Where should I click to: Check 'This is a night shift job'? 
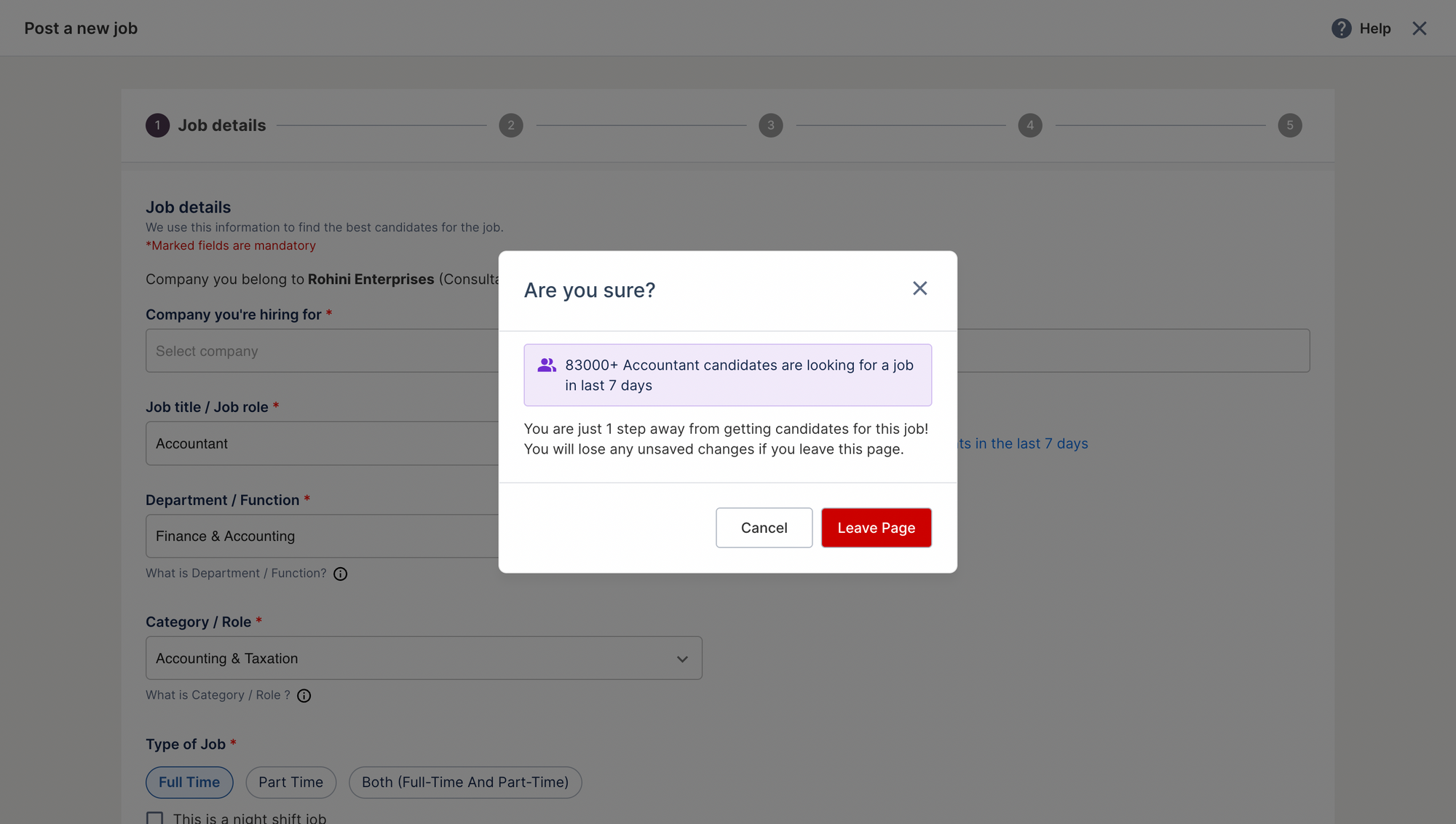(154, 818)
